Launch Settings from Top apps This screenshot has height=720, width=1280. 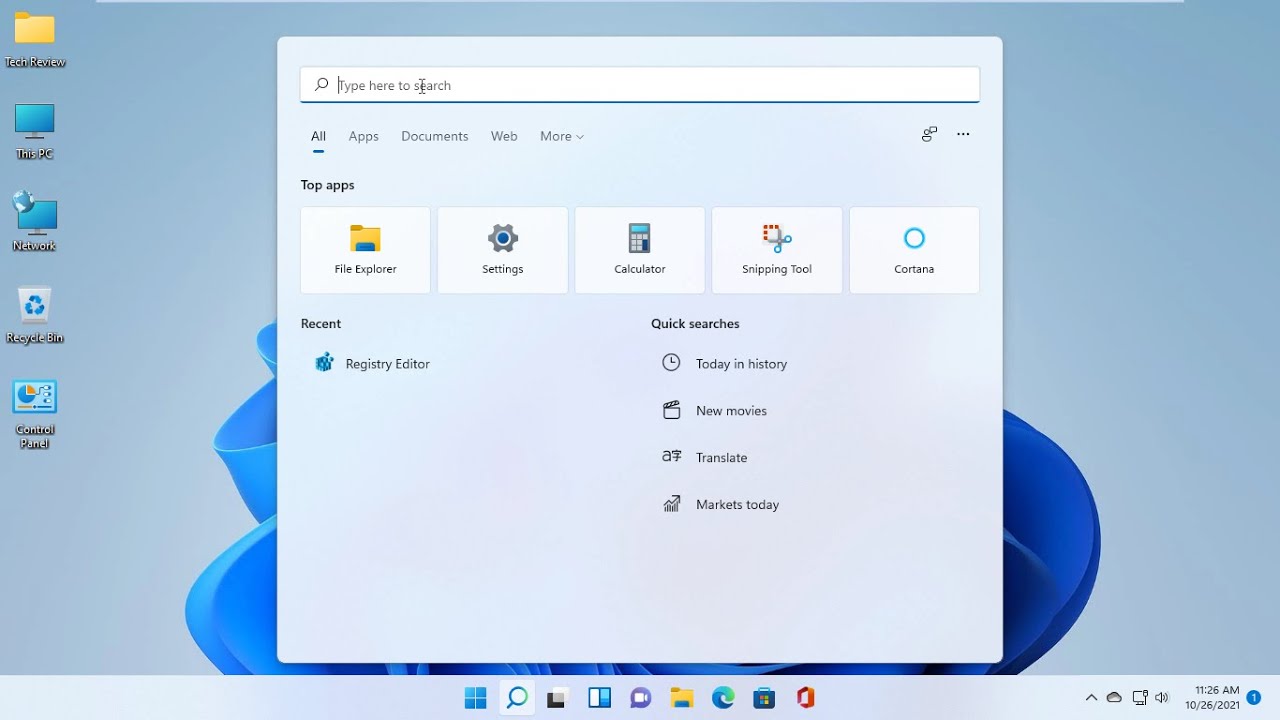tap(502, 250)
